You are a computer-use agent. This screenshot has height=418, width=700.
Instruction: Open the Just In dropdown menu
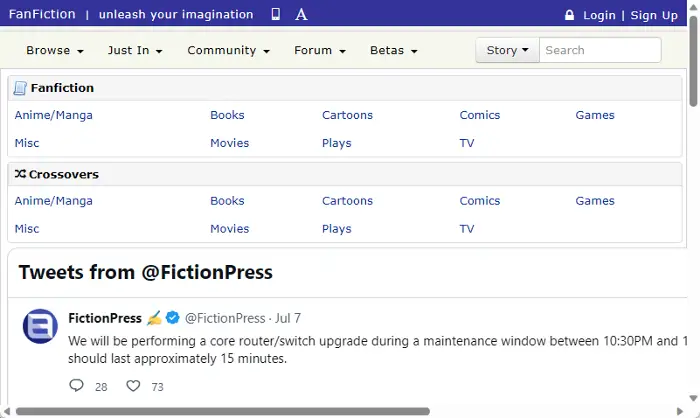(x=135, y=50)
